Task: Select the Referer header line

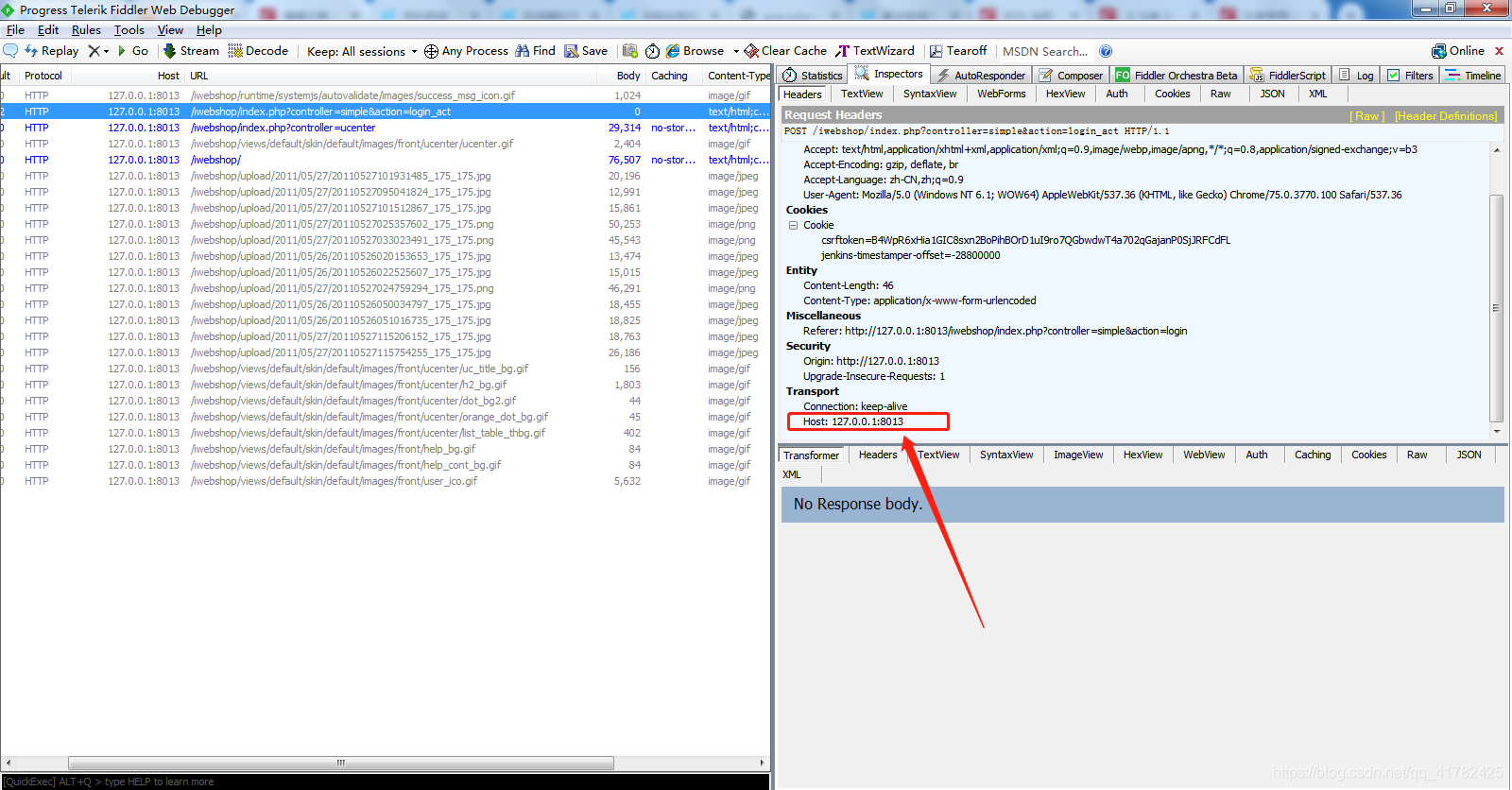Action: (995, 331)
